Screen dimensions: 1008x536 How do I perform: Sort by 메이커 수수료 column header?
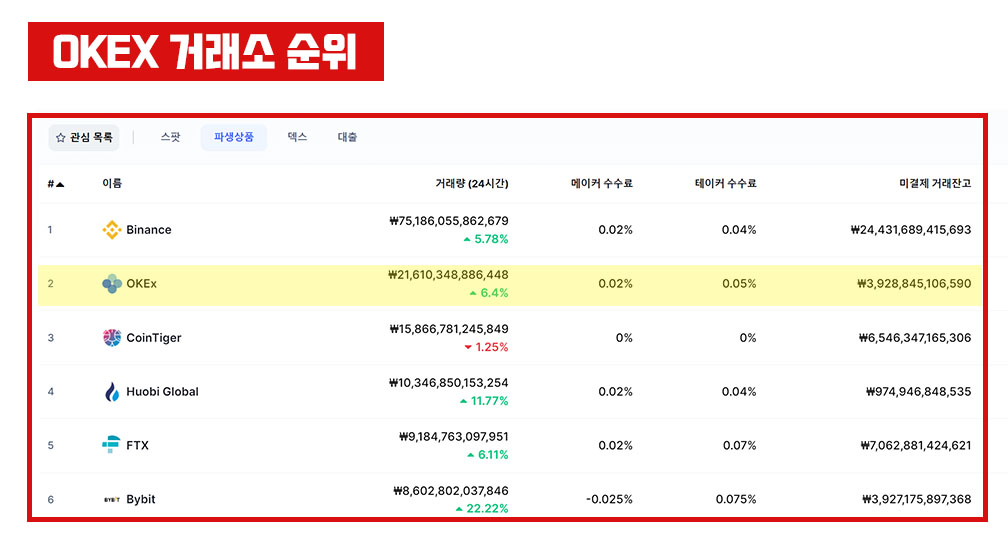pyautogui.click(x=602, y=183)
